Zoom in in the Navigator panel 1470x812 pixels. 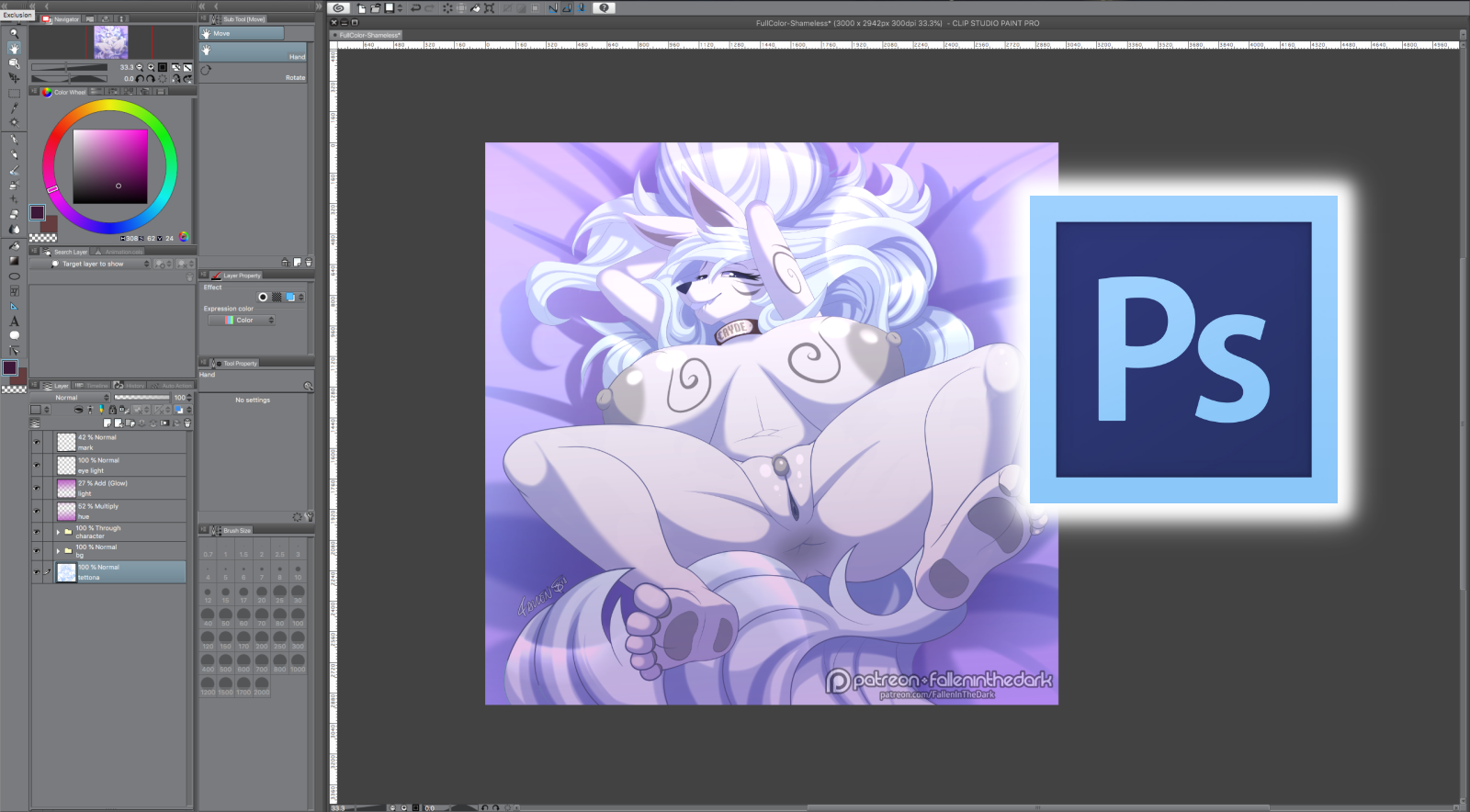[151, 67]
